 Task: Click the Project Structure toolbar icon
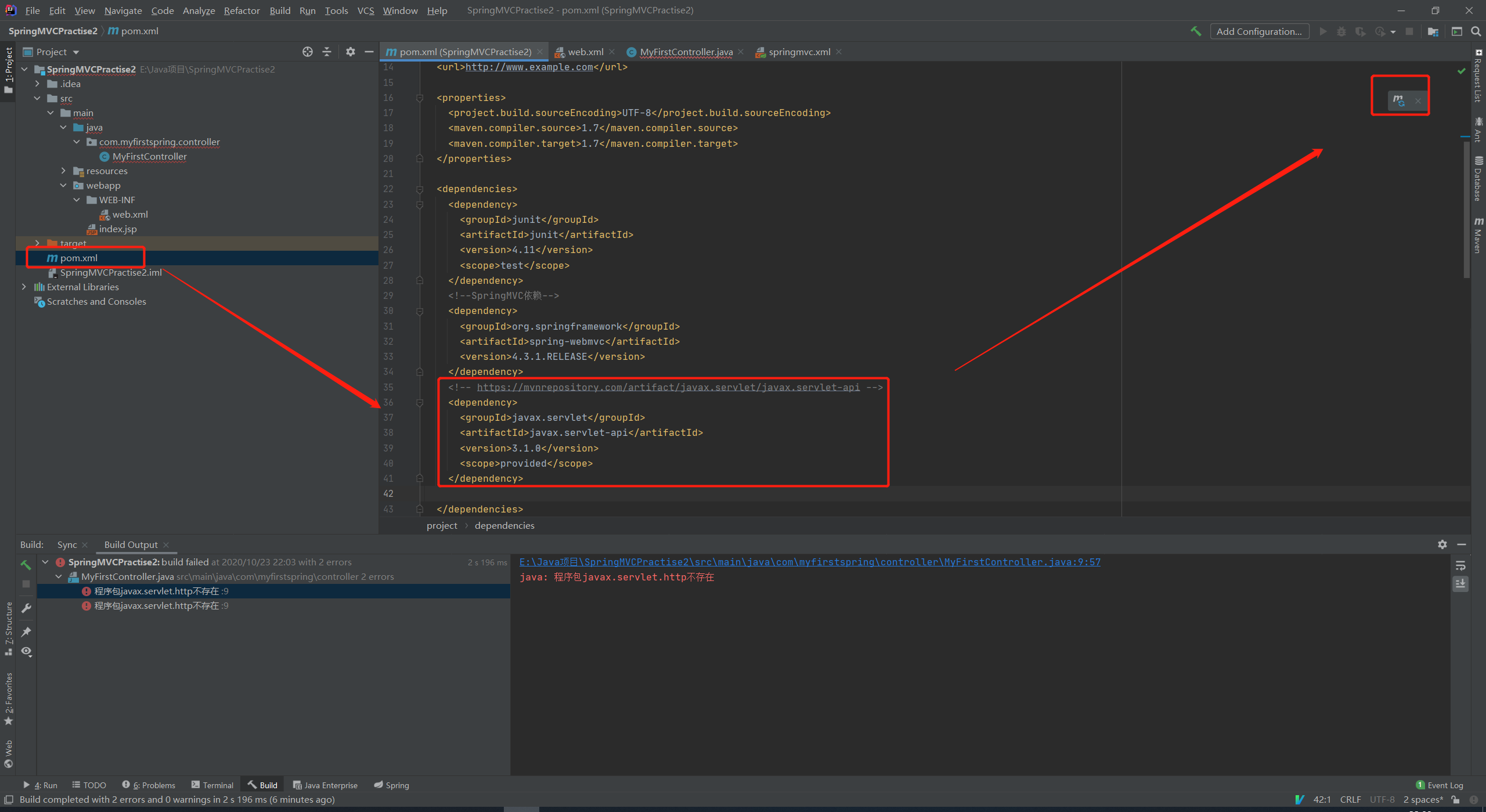point(1433,31)
